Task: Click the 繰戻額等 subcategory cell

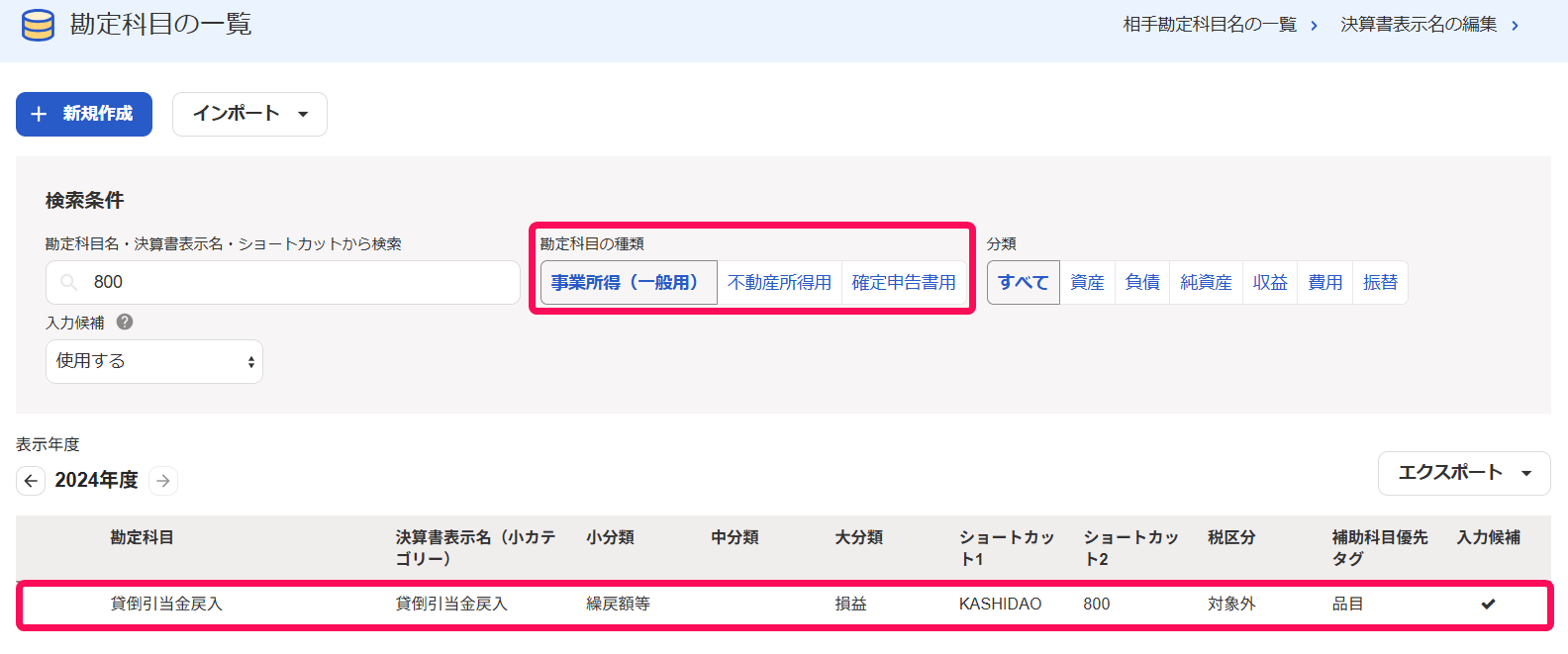Action: pyautogui.click(x=618, y=604)
